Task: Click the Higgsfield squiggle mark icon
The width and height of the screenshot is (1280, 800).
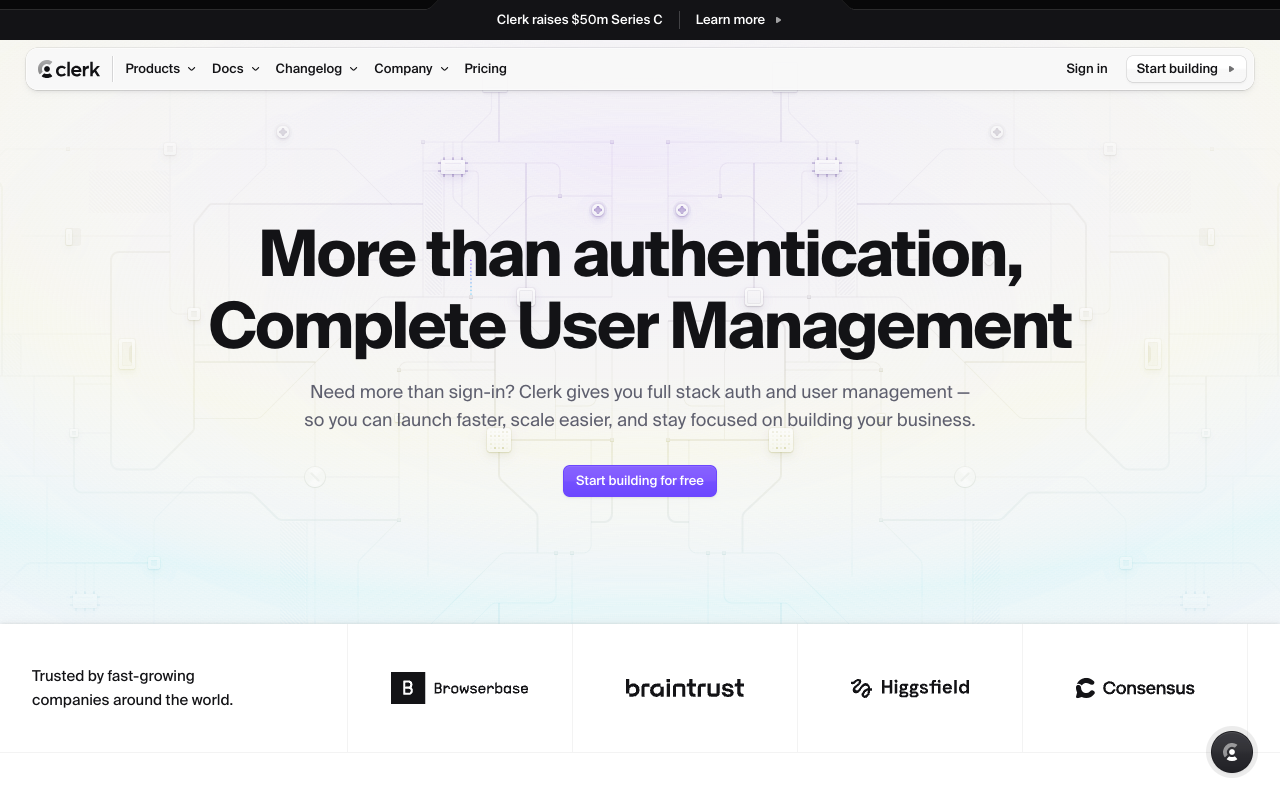Action: tap(862, 687)
